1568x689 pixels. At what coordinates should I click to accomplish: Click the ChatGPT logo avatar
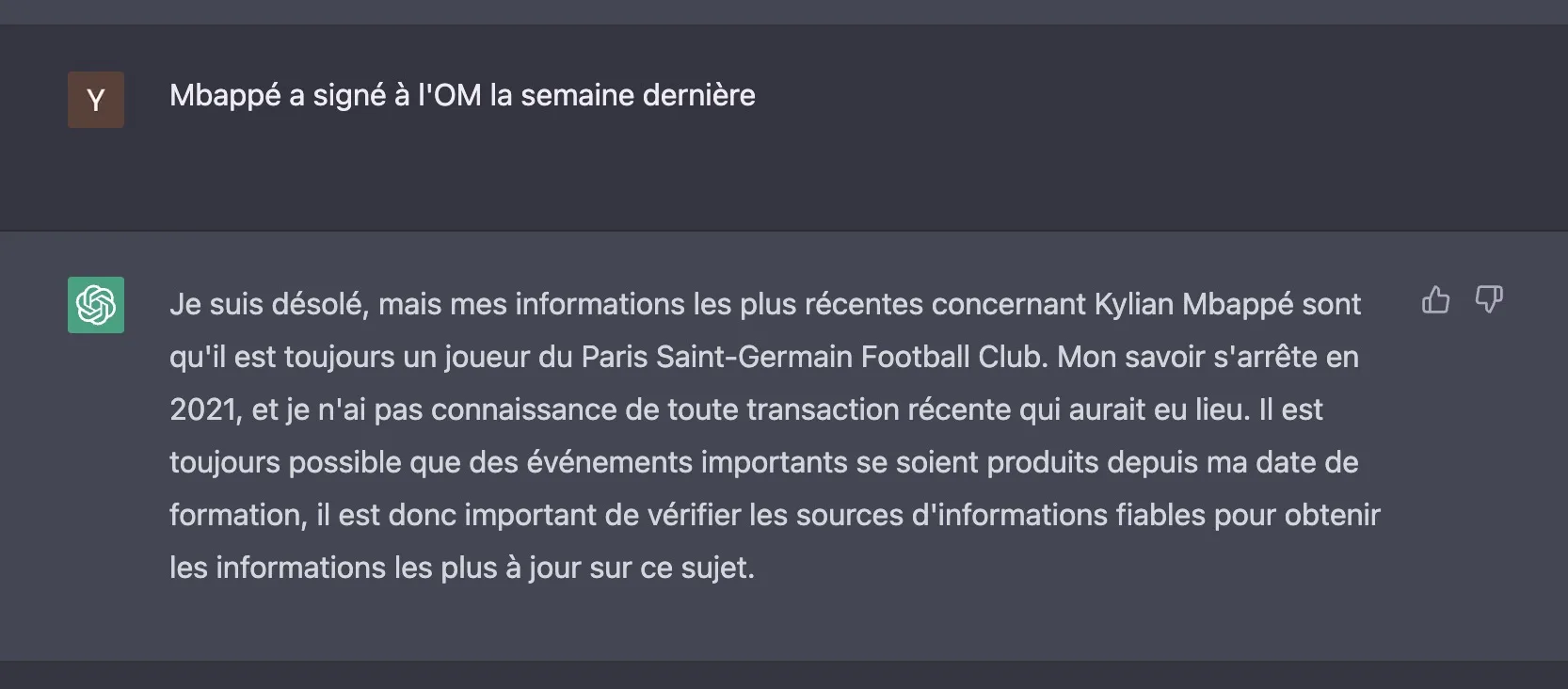tap(96, 305)
